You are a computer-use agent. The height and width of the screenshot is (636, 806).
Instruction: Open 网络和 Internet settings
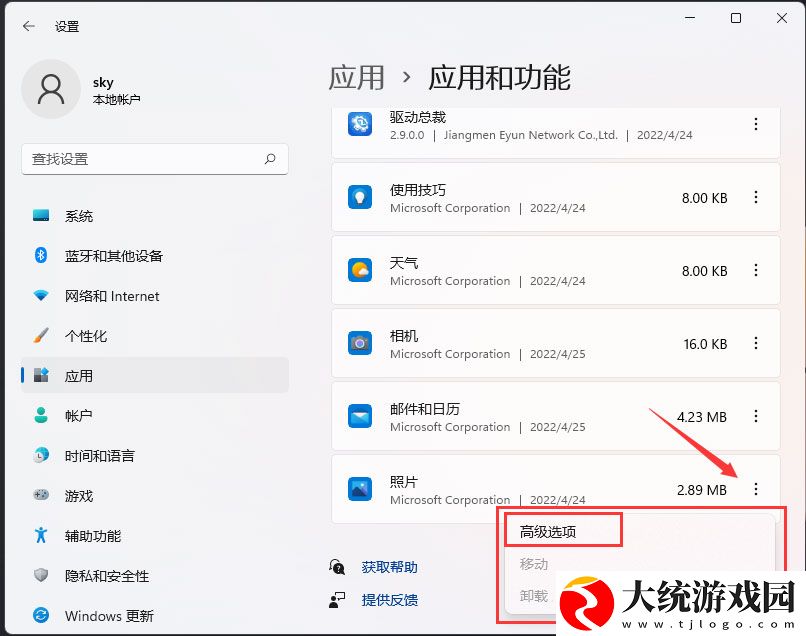[x=155, y=296]
